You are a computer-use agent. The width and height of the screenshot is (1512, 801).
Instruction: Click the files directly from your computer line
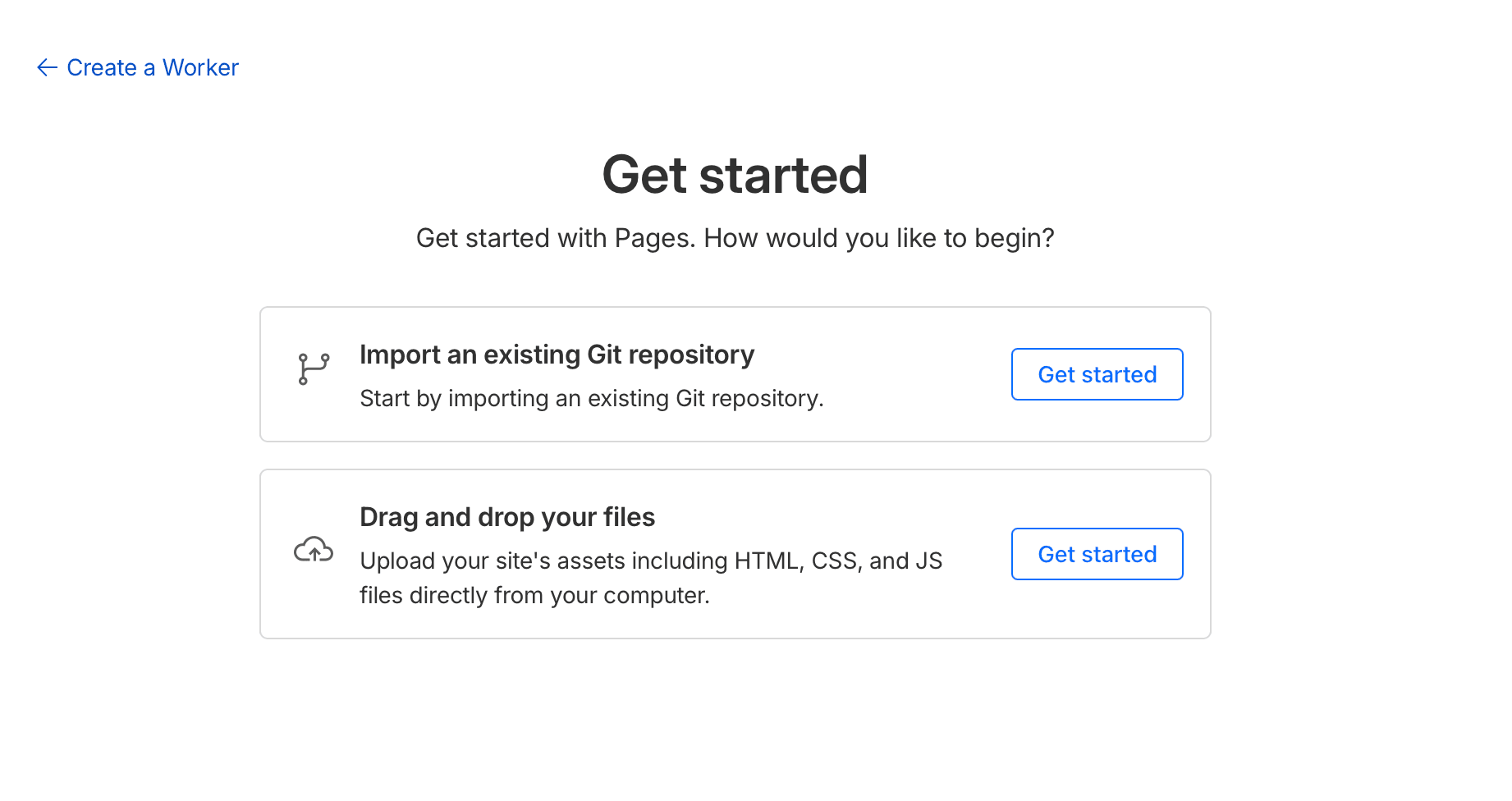[534, 595]
